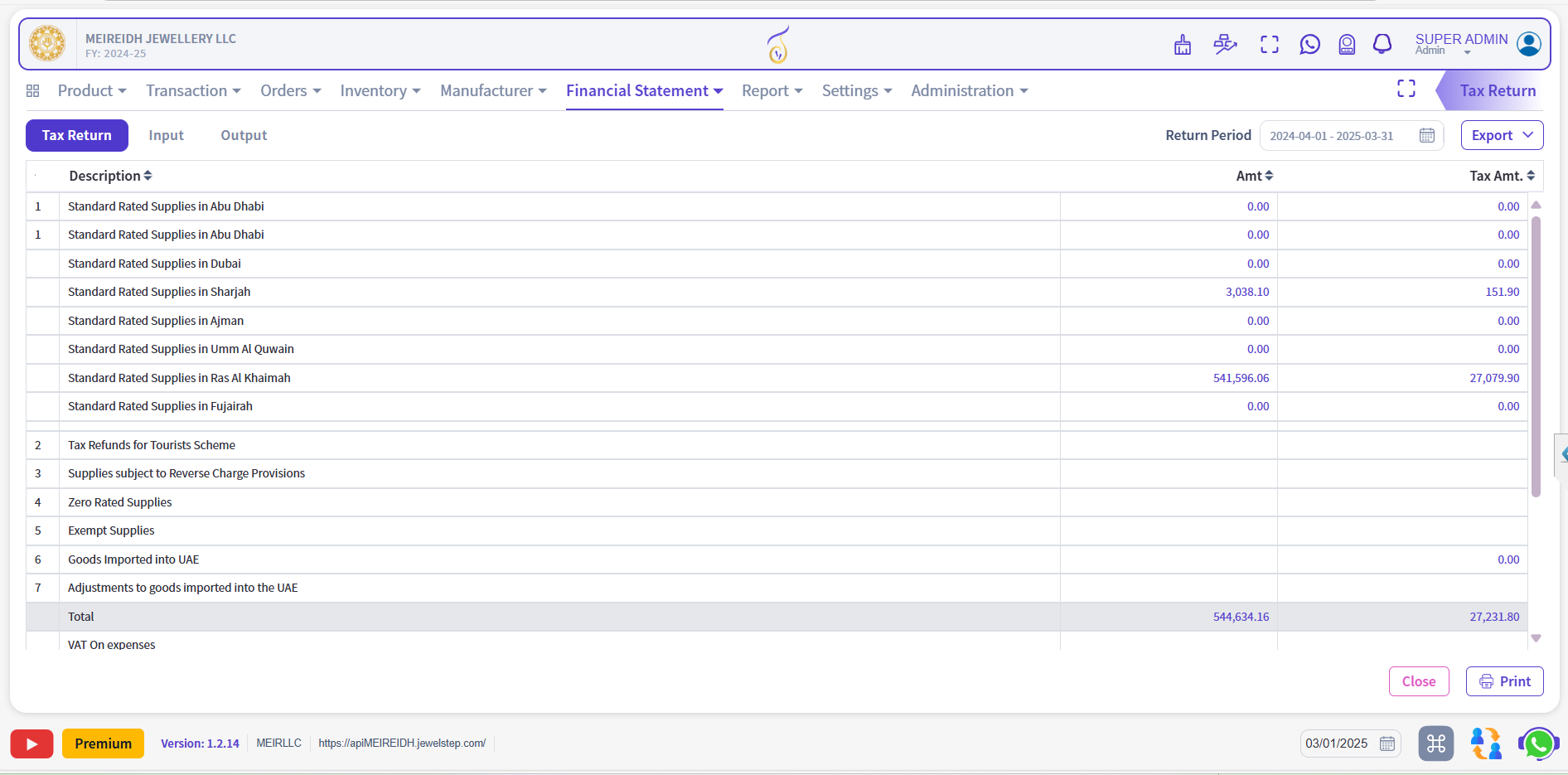Click the 151.90 tax amount cell

click(1402, 292)
